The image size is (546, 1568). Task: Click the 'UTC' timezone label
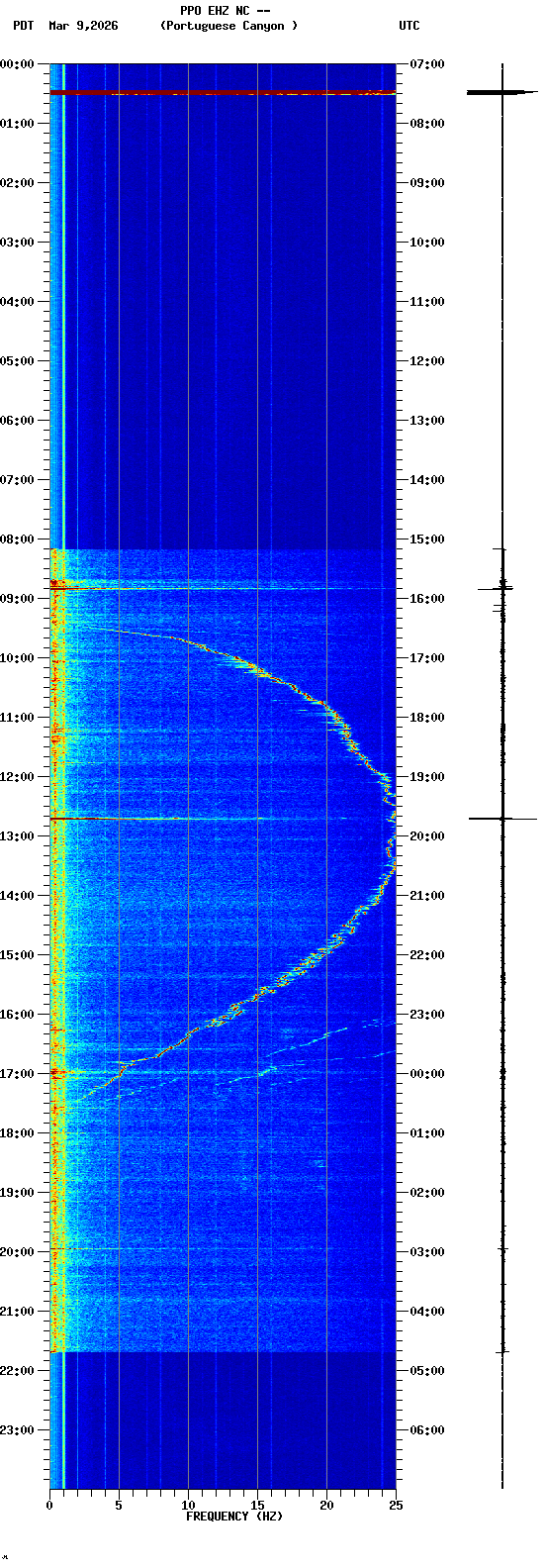tap(409, 26)
